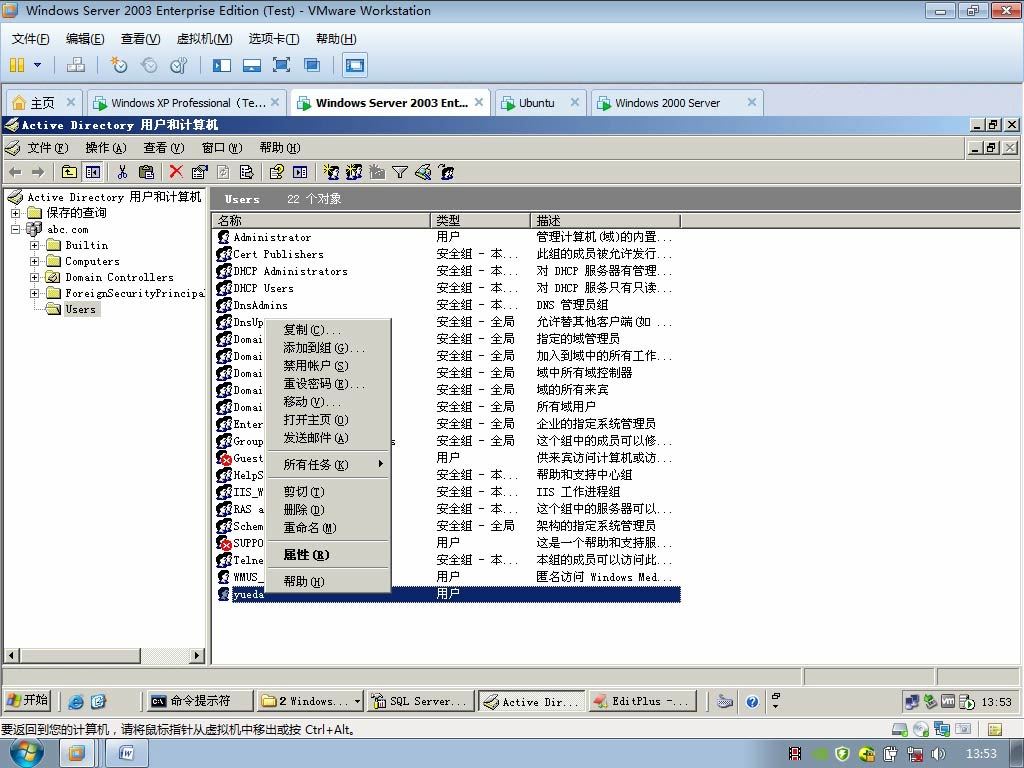Screen dimensions: 1024x768
Task: Click the VMware pause virtual machine icon
Action: (17, 65)
